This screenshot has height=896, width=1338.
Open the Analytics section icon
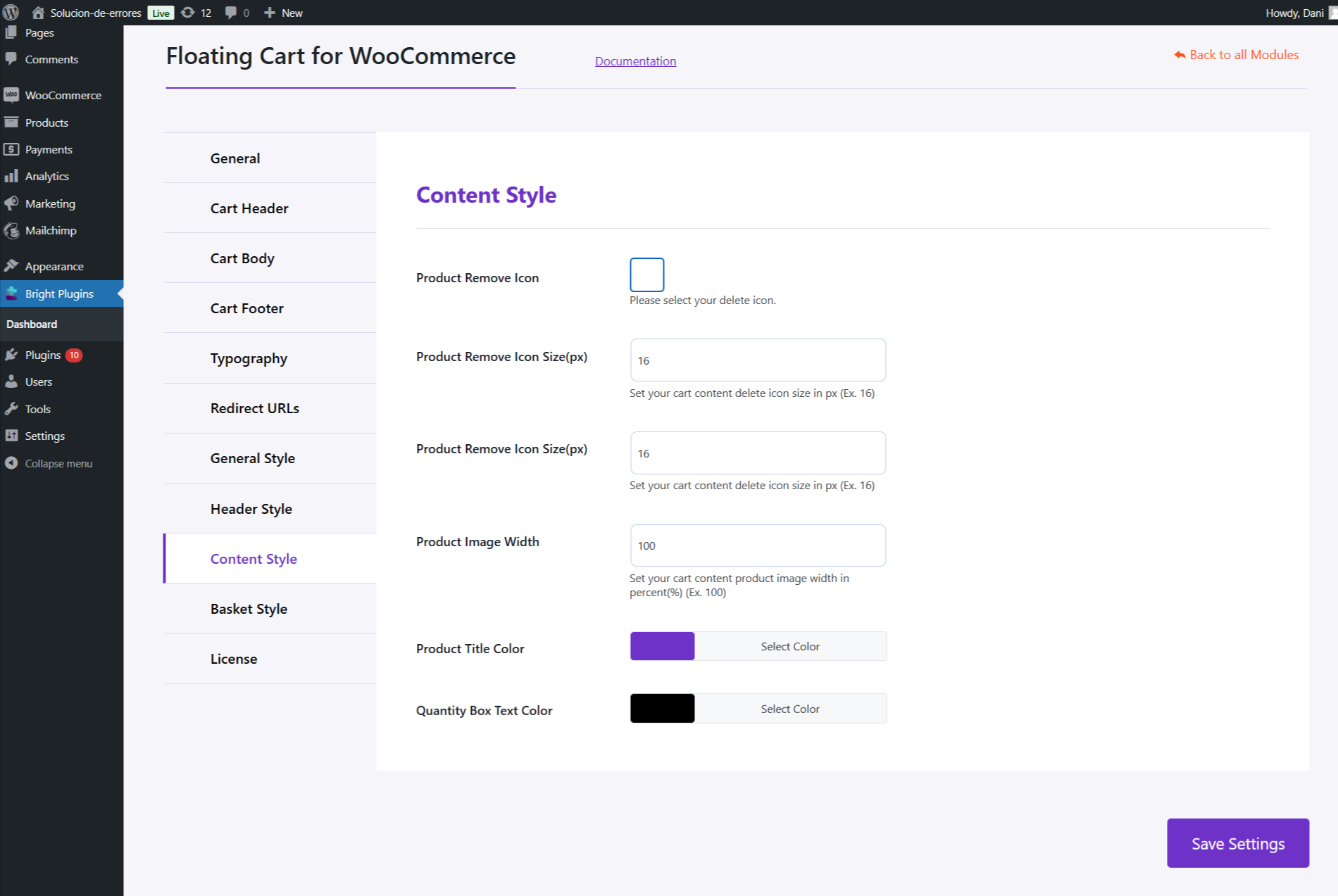pos(12,176)
